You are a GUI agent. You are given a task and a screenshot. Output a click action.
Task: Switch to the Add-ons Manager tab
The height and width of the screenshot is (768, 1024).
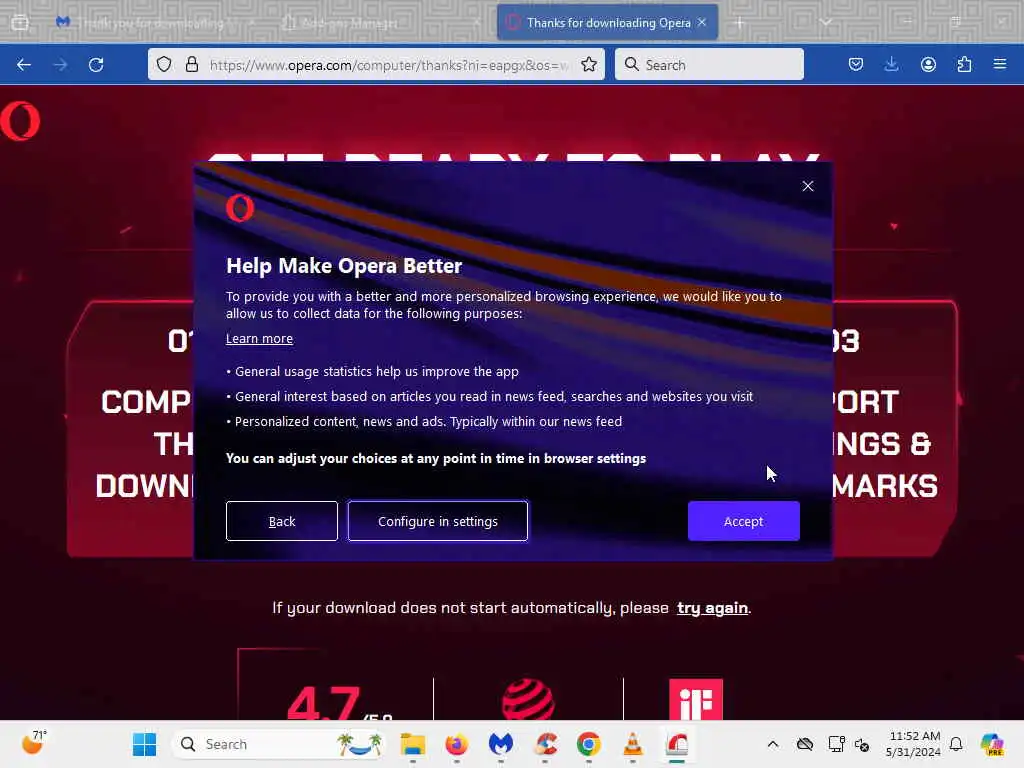point(379,23)
